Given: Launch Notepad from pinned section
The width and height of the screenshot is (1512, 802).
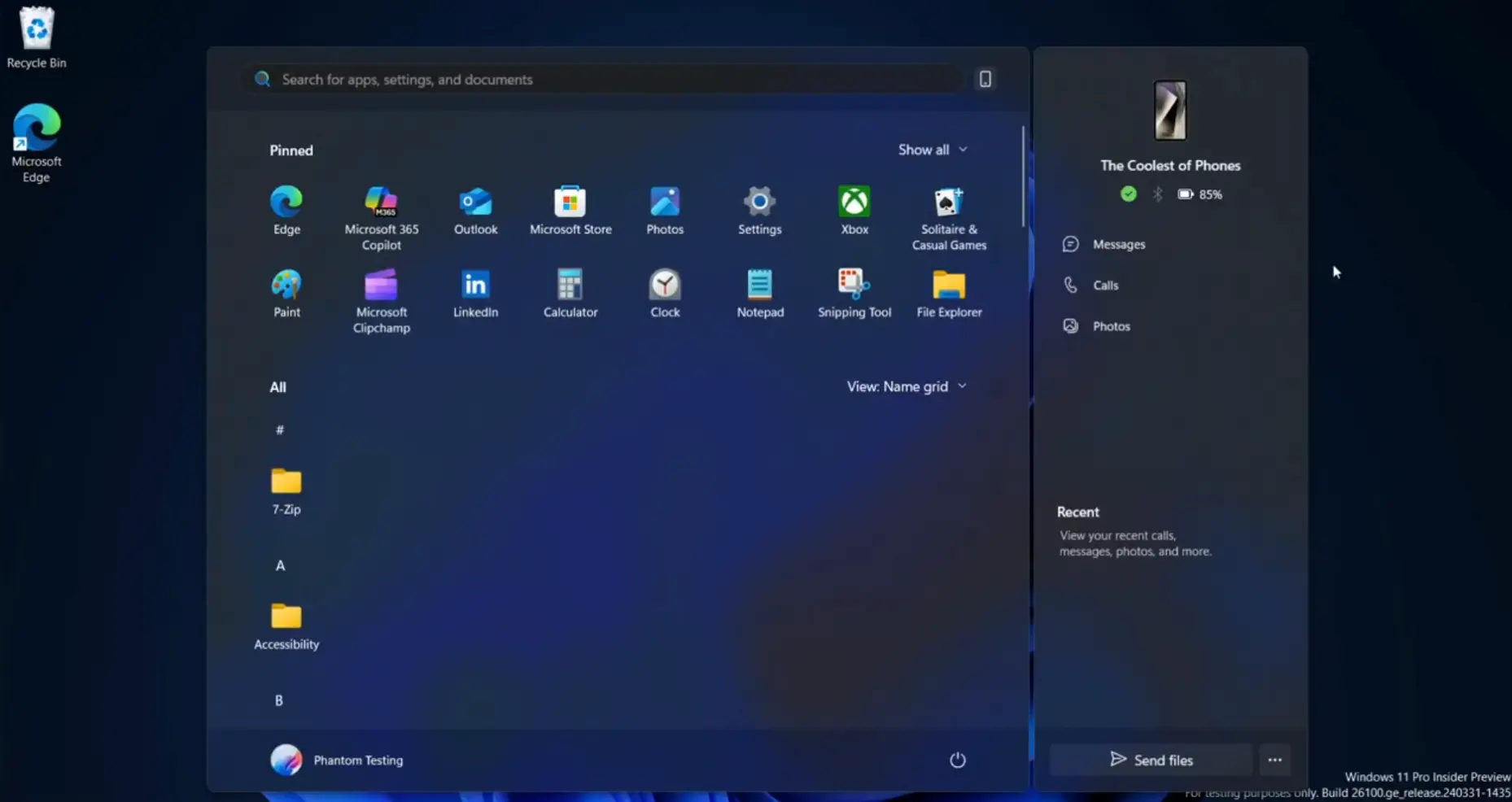Looking at the screenshot, I should coord(760,293).
